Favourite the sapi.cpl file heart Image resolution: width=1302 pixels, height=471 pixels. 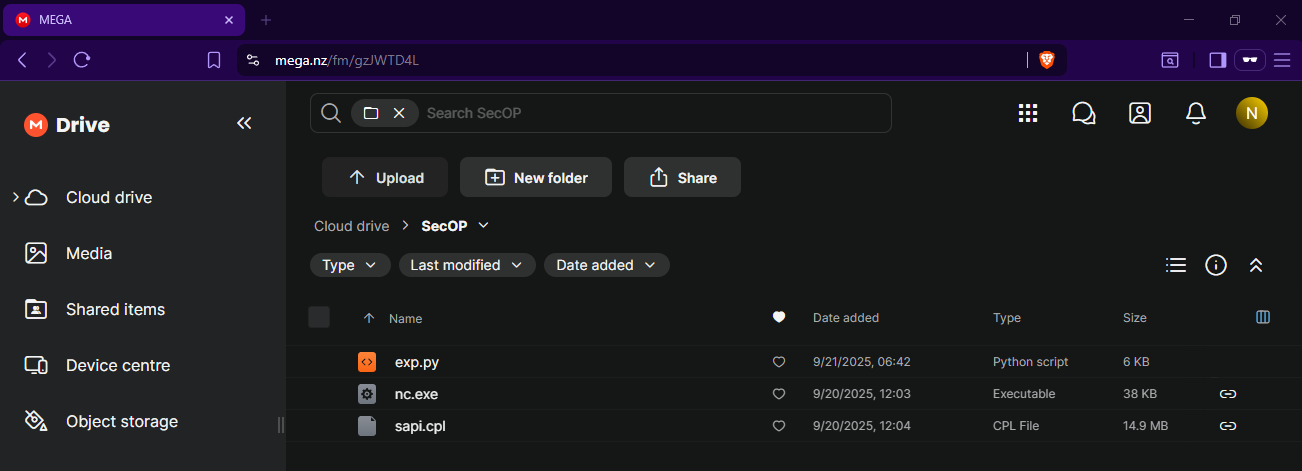coord(779,426)
